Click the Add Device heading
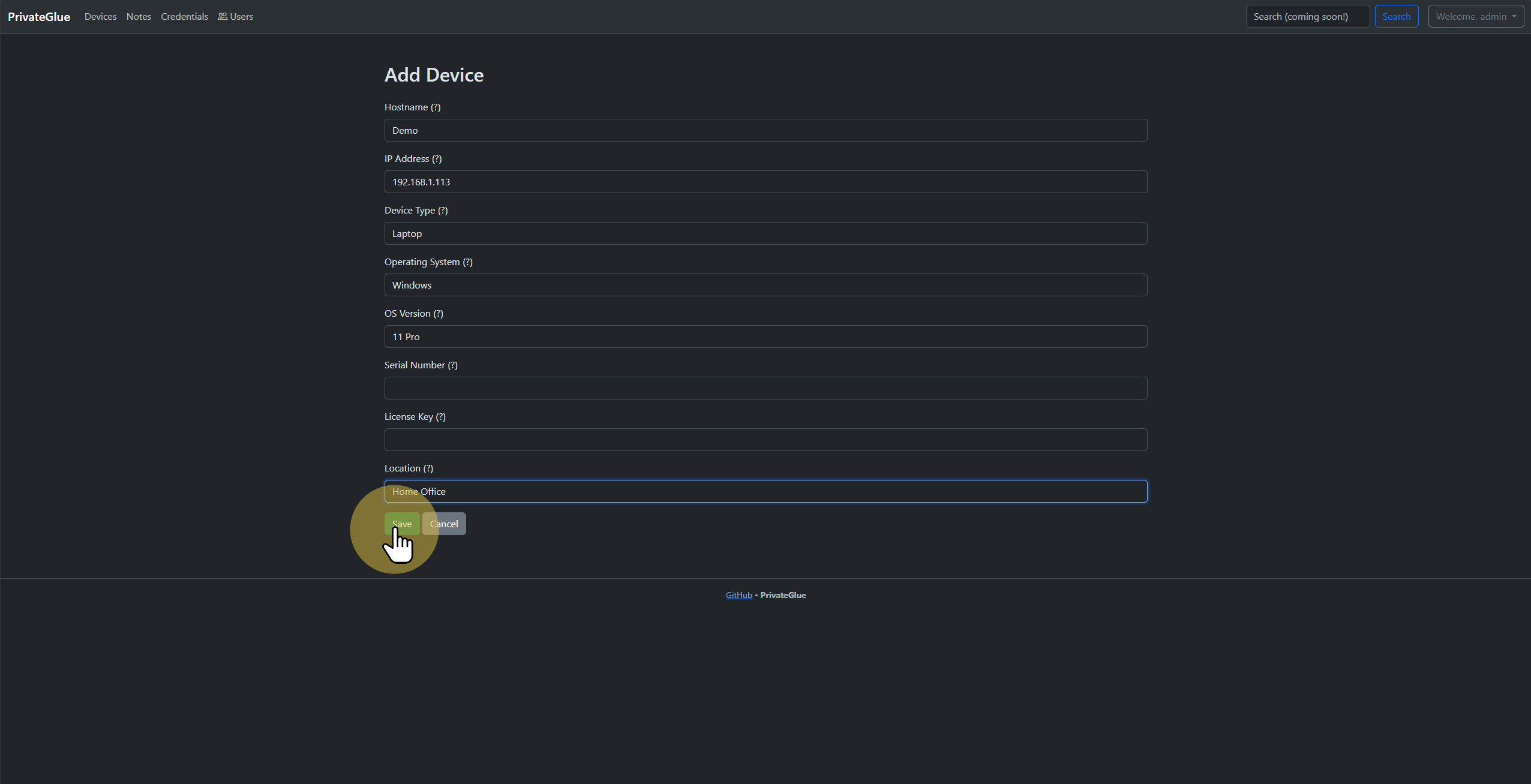The image size is (1531, 784). (434, 75)
